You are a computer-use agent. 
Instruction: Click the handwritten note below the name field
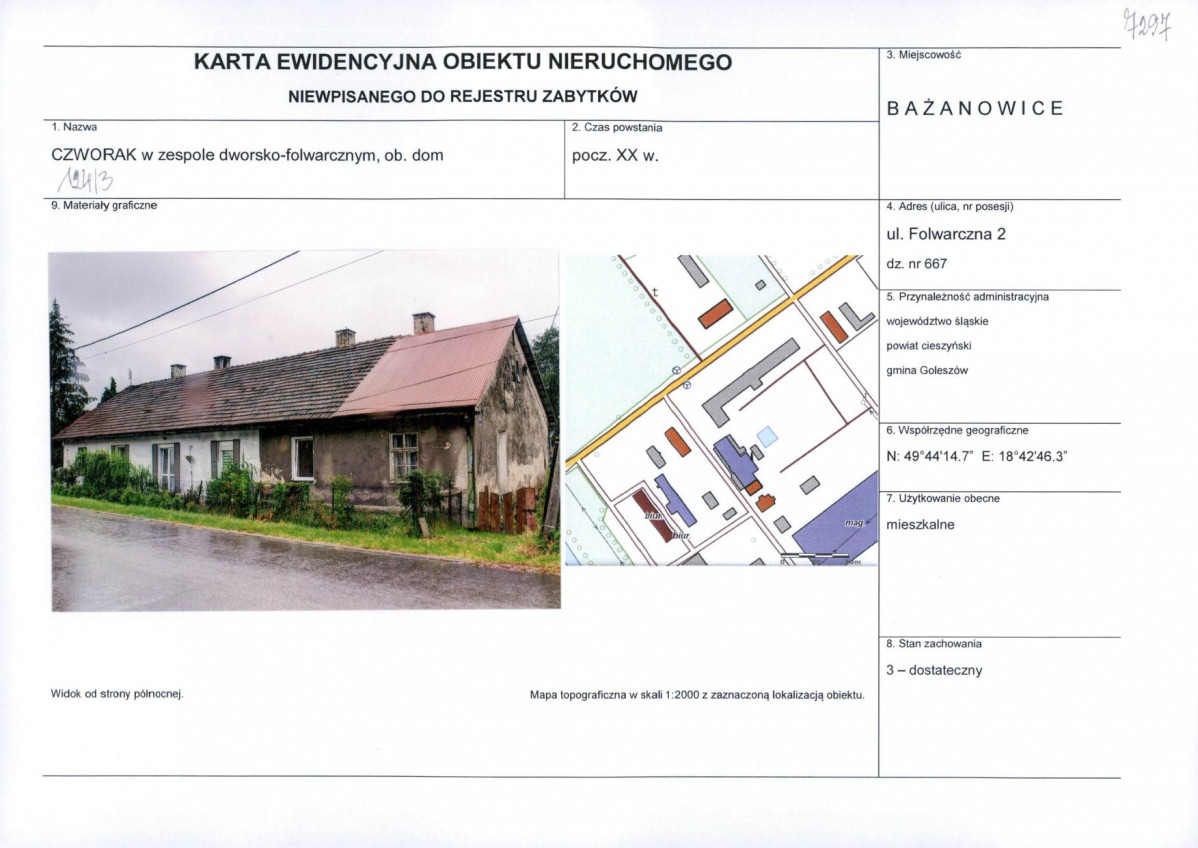click(86, 180)
